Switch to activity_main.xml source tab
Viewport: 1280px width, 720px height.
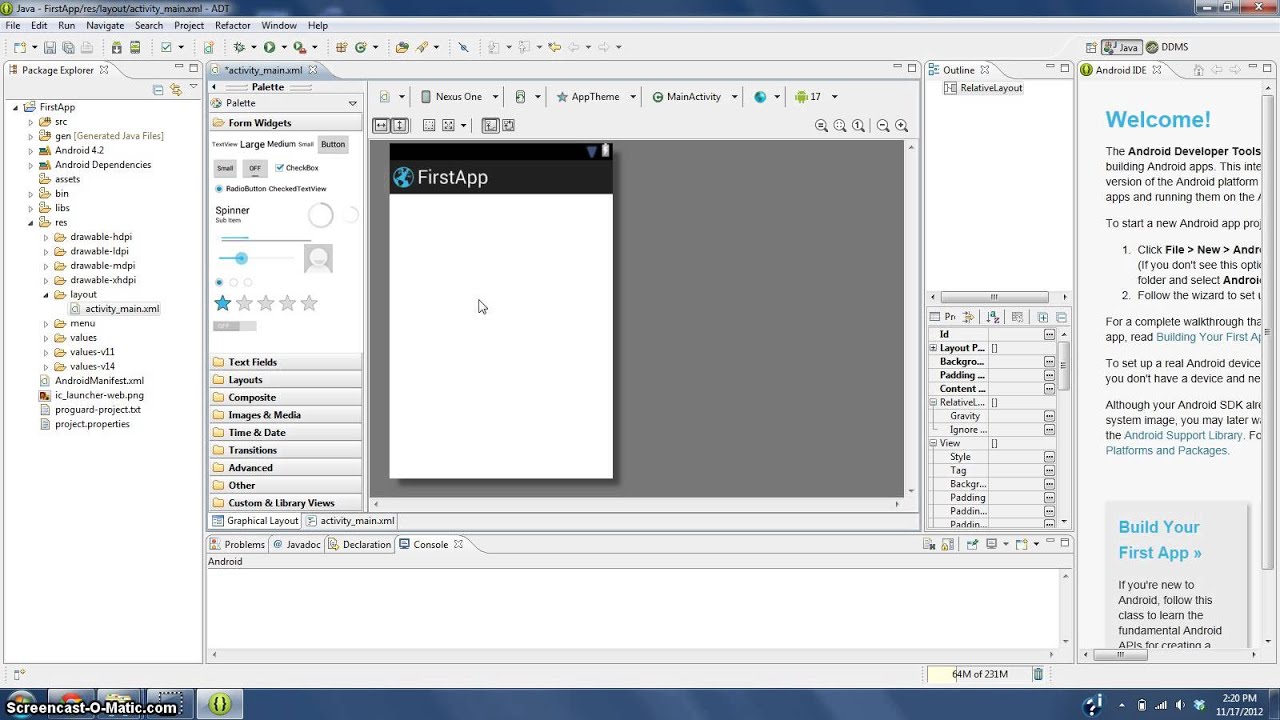[350, 520]
